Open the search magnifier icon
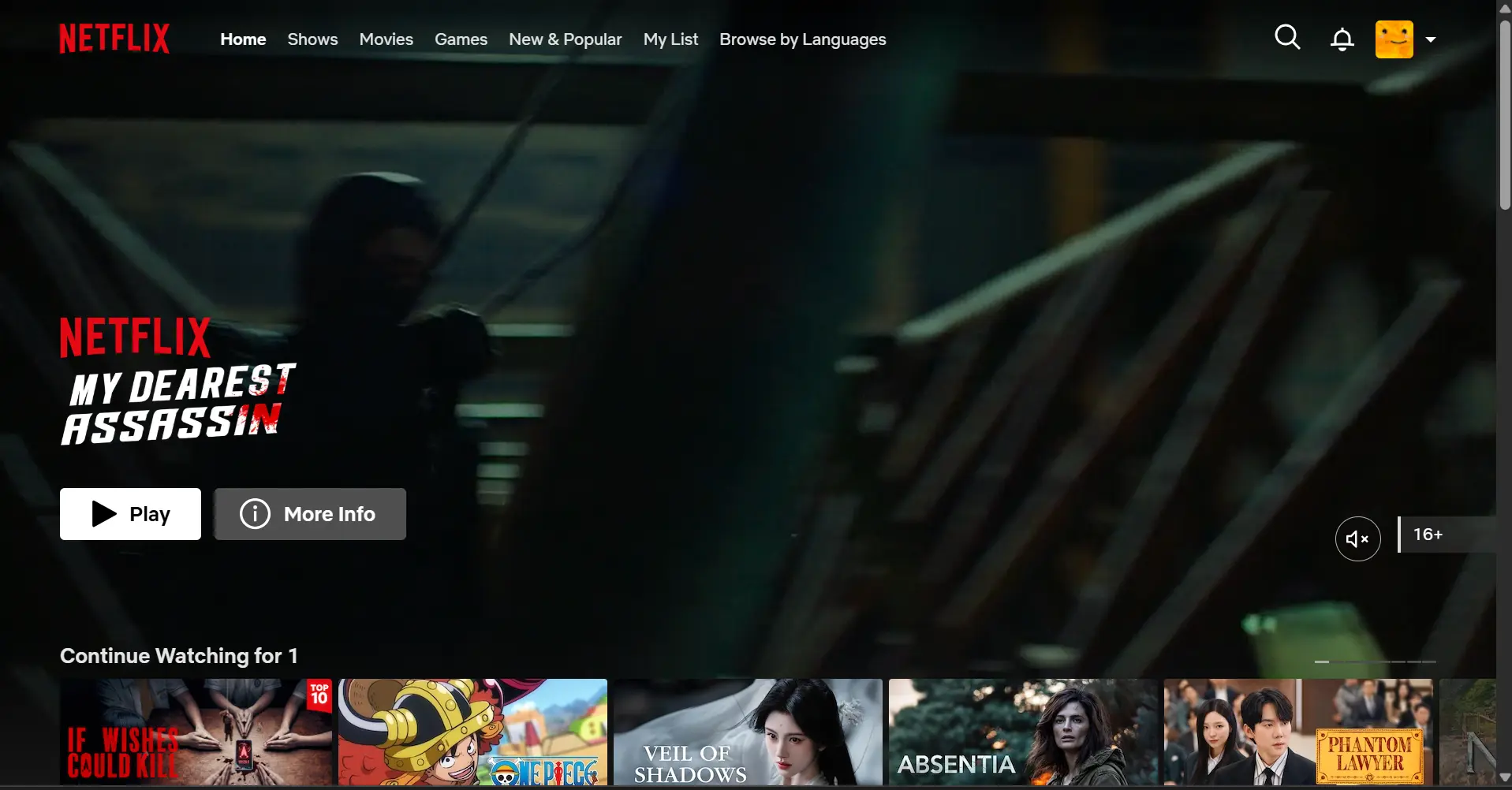 [x=1287, y=37]
